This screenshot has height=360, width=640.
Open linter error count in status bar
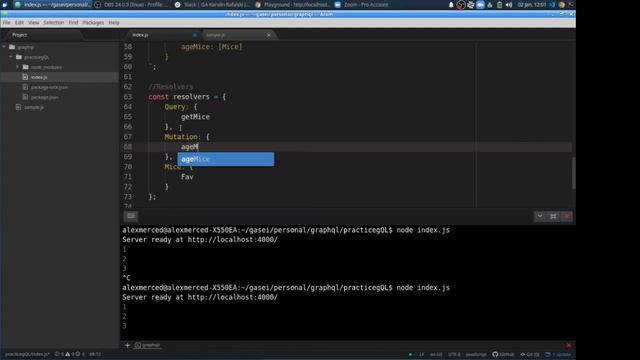(59, 354)
